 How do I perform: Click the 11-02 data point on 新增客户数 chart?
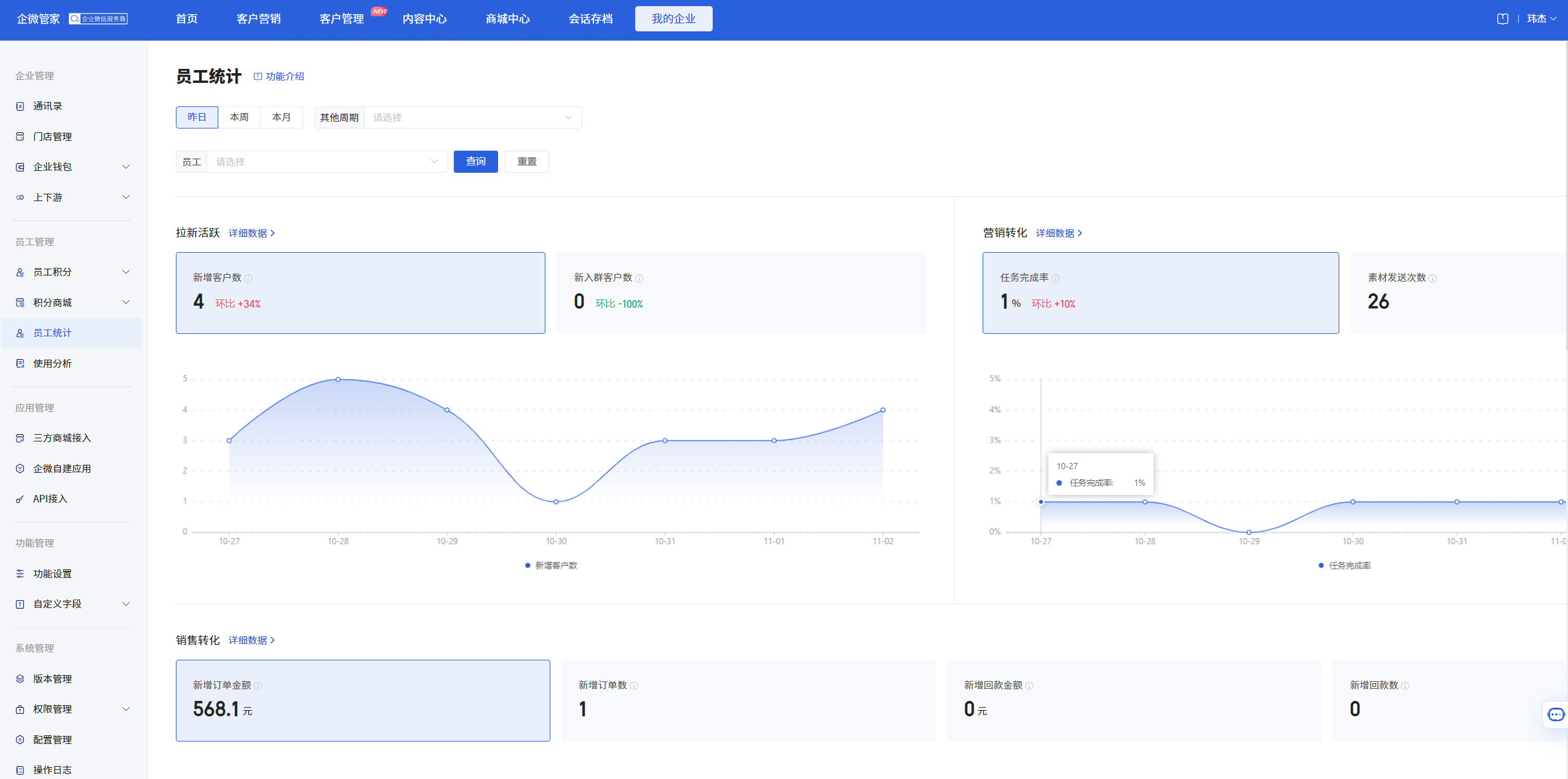(883, 410)
